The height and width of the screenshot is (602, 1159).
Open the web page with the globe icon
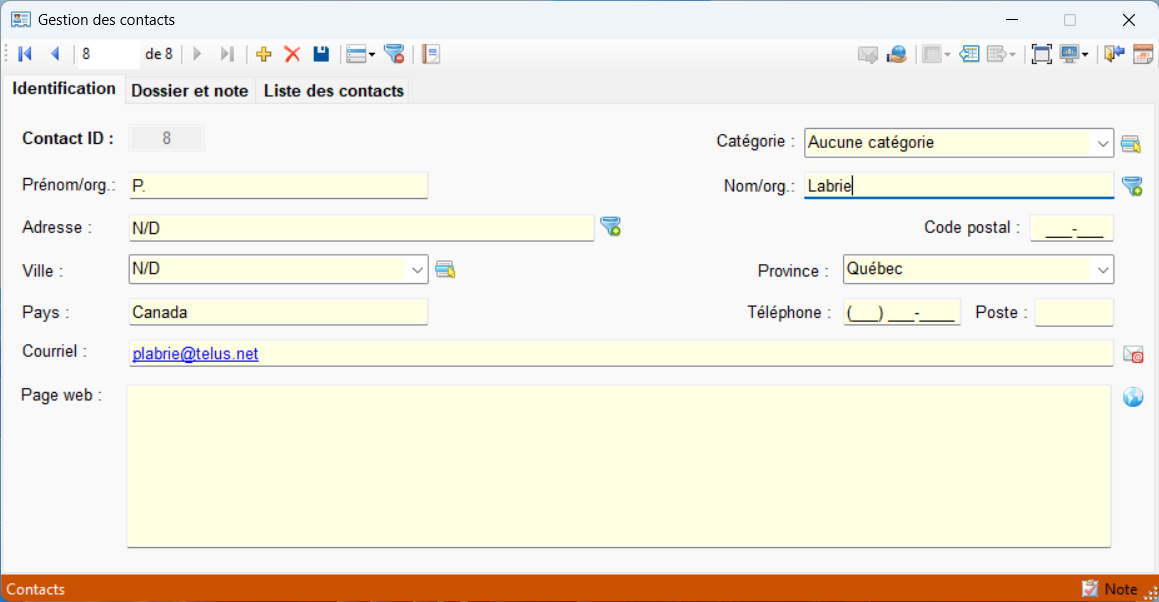pos(1132,397)
